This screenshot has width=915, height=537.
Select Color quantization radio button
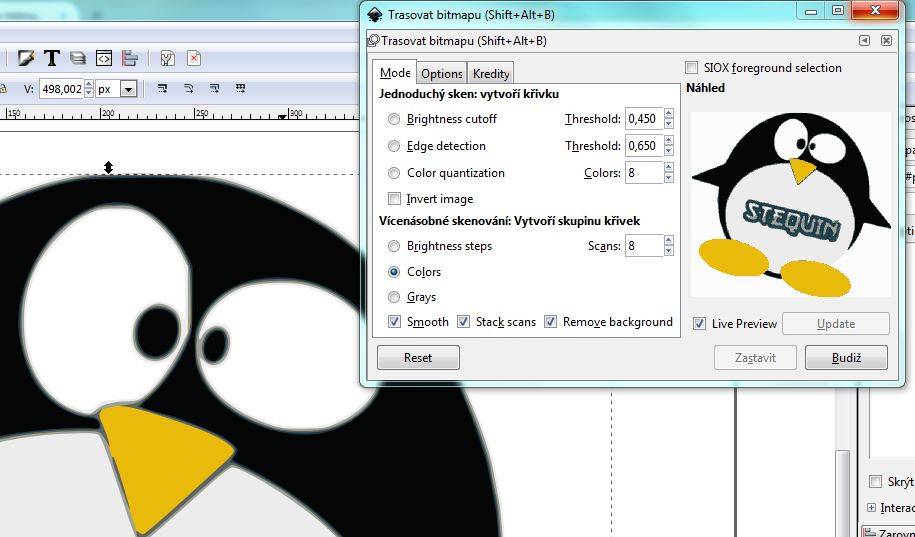pos(394,173)
